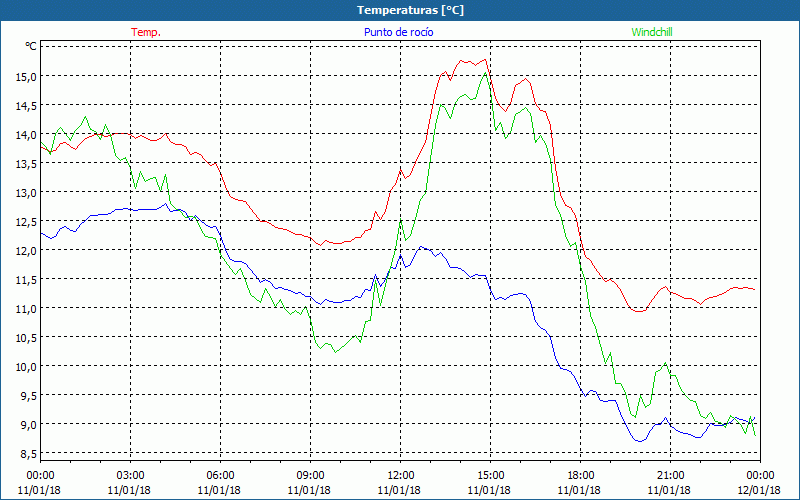Click the 06:00 time axis label

(x=220, y=476)
